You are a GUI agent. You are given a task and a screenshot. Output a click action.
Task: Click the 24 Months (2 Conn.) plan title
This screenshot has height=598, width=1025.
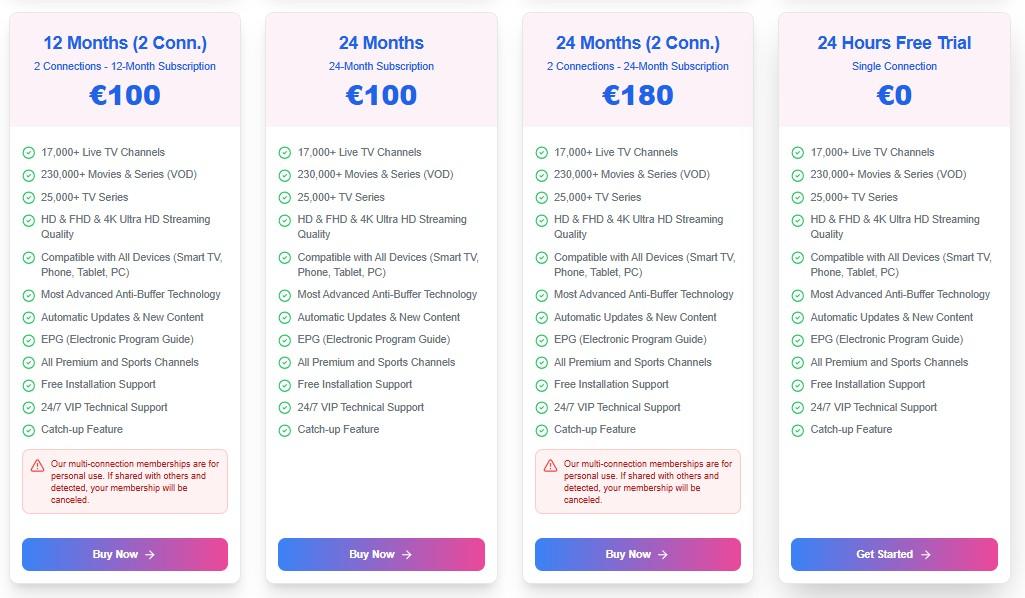[637, 43]
